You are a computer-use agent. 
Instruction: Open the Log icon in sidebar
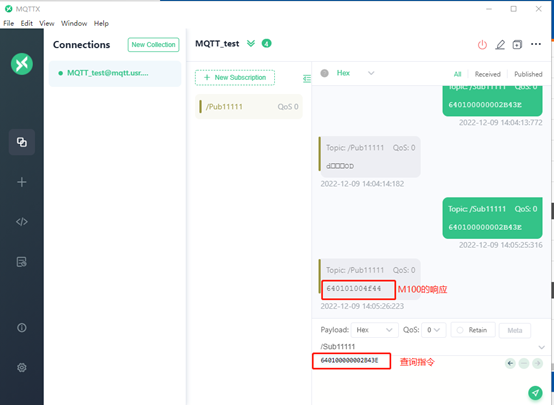coord(22,262)
